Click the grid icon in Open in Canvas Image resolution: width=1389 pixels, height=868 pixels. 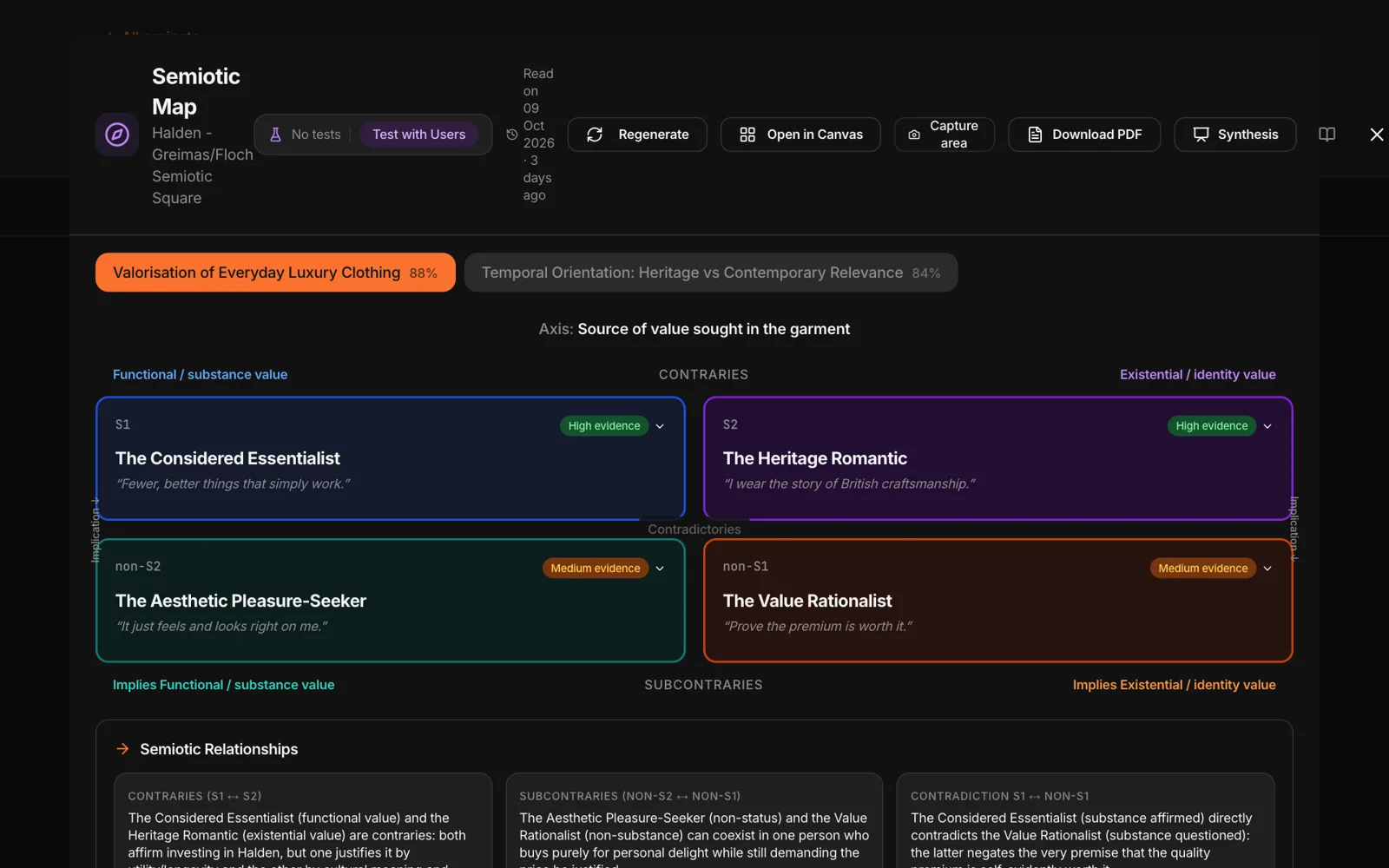[747, 135]
